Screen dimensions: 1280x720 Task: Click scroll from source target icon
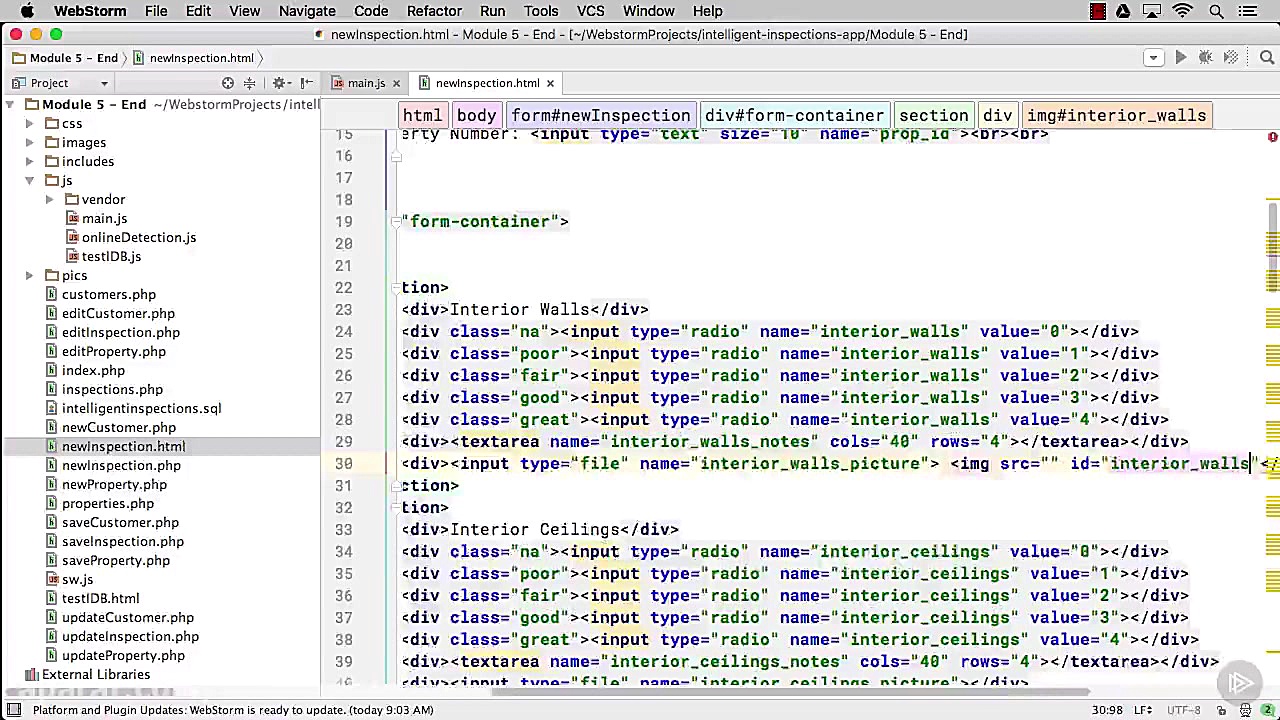[228, 83]
